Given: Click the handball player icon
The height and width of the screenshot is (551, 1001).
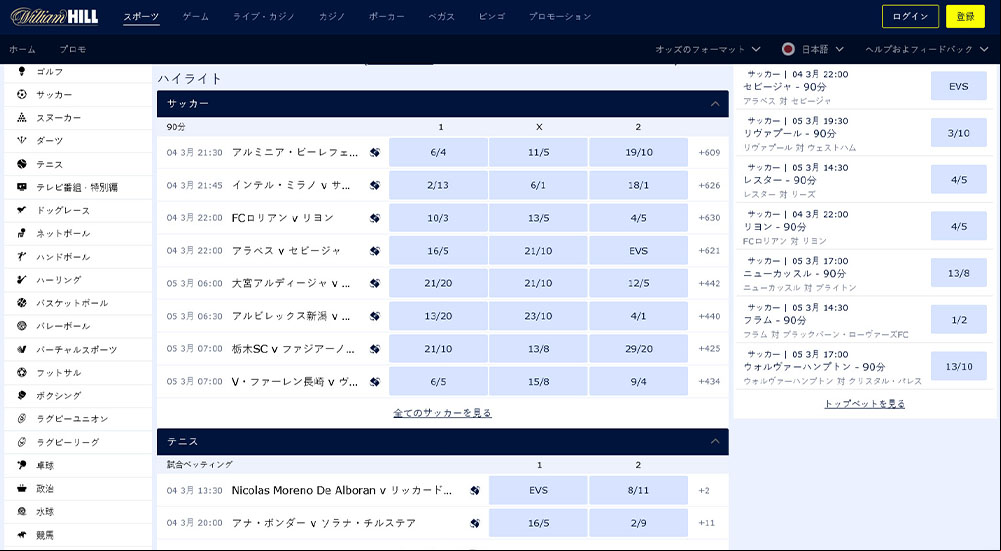Looking at the screenshot, I should [x=22, y=257].
